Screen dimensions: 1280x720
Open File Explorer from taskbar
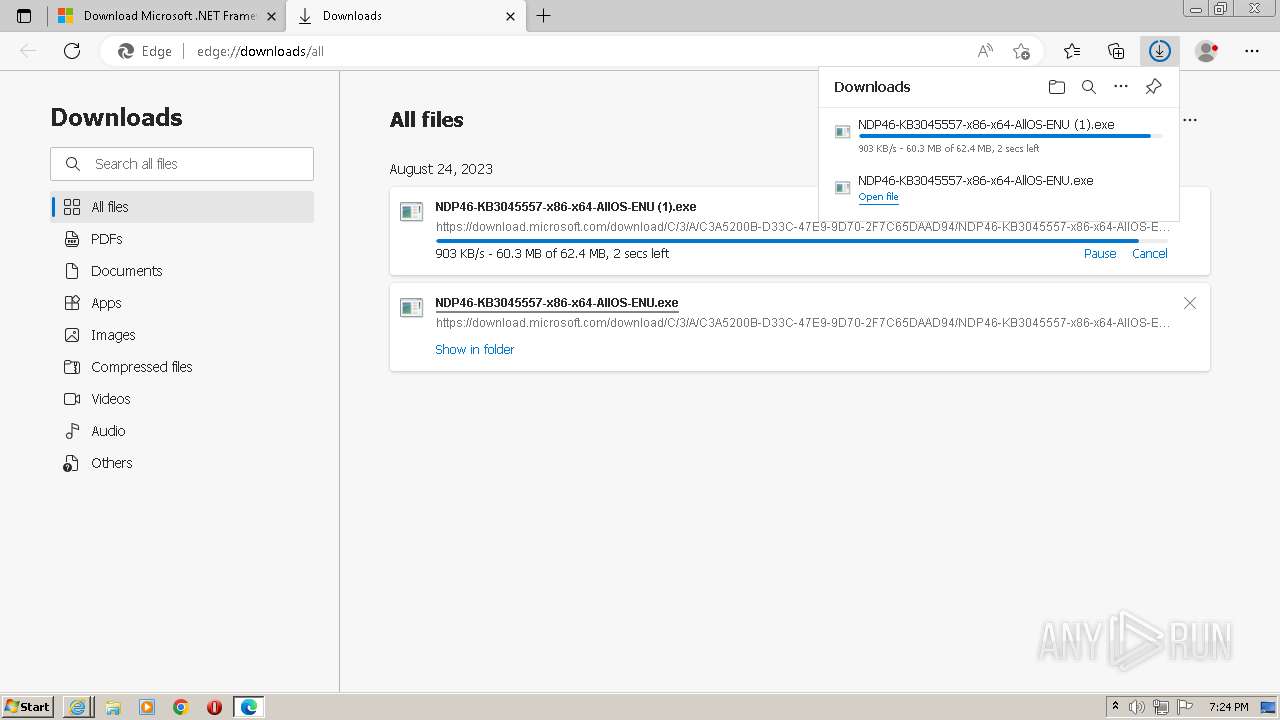(x=113, y=707)
